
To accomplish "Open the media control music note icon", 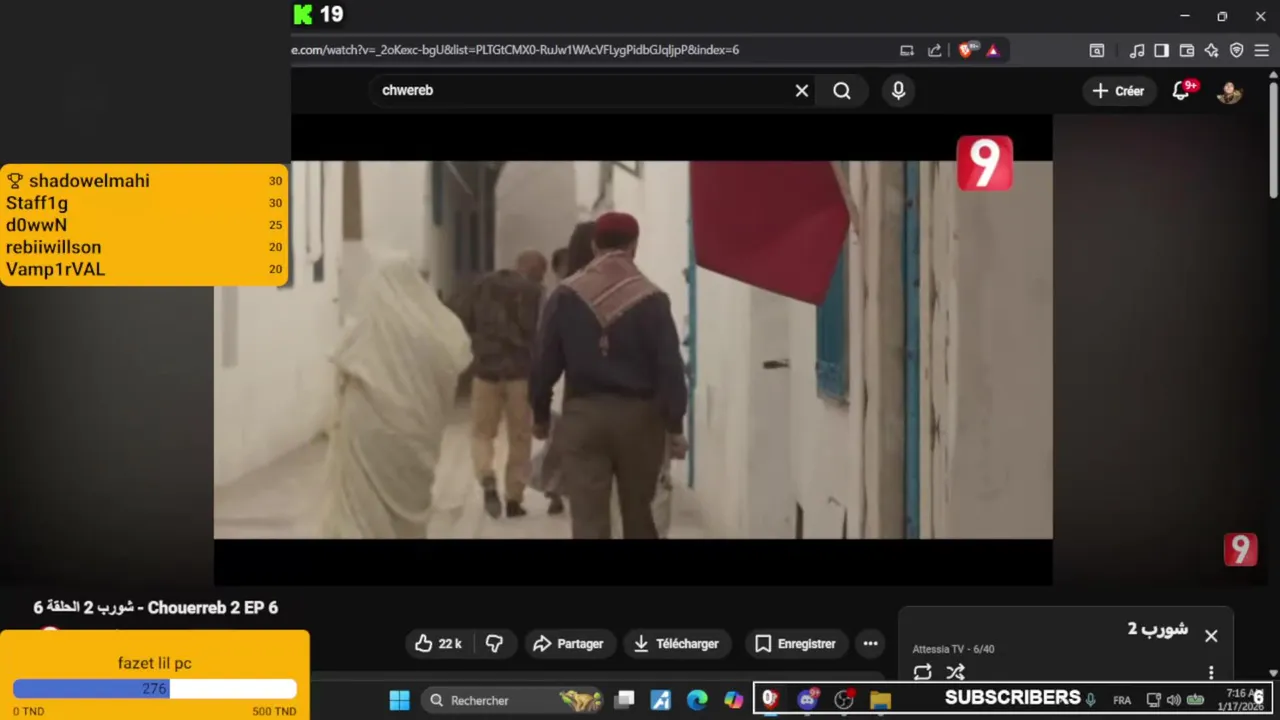I will 1137,50.
